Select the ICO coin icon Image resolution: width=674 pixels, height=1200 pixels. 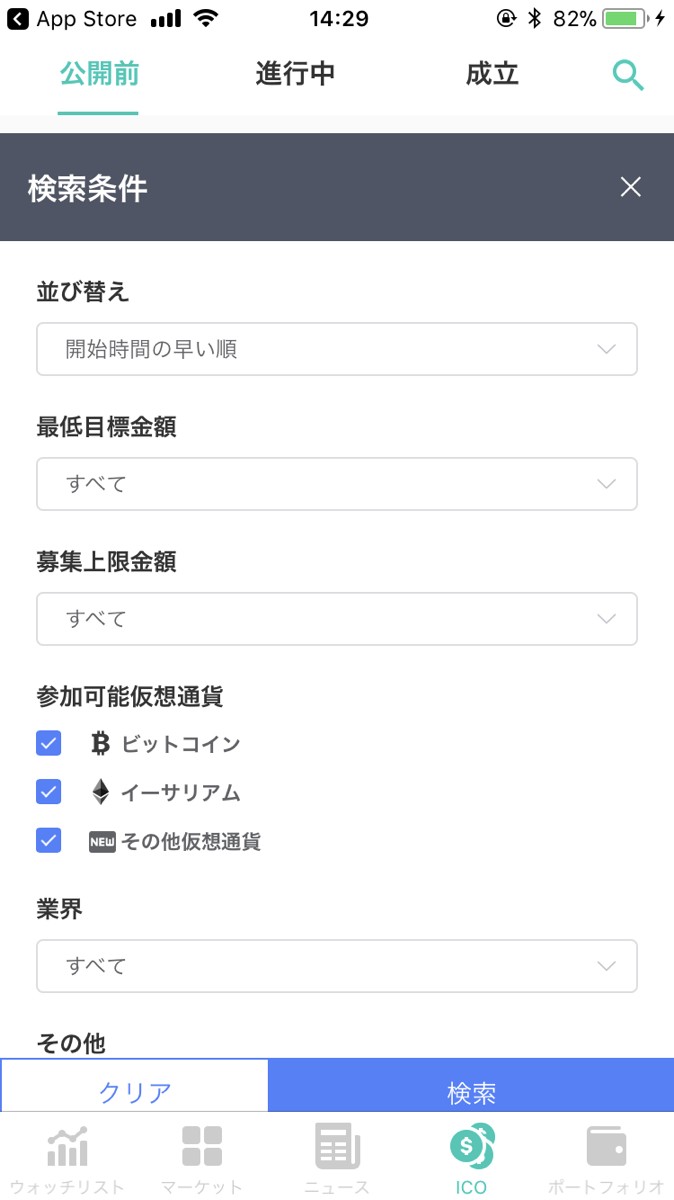471,1147
